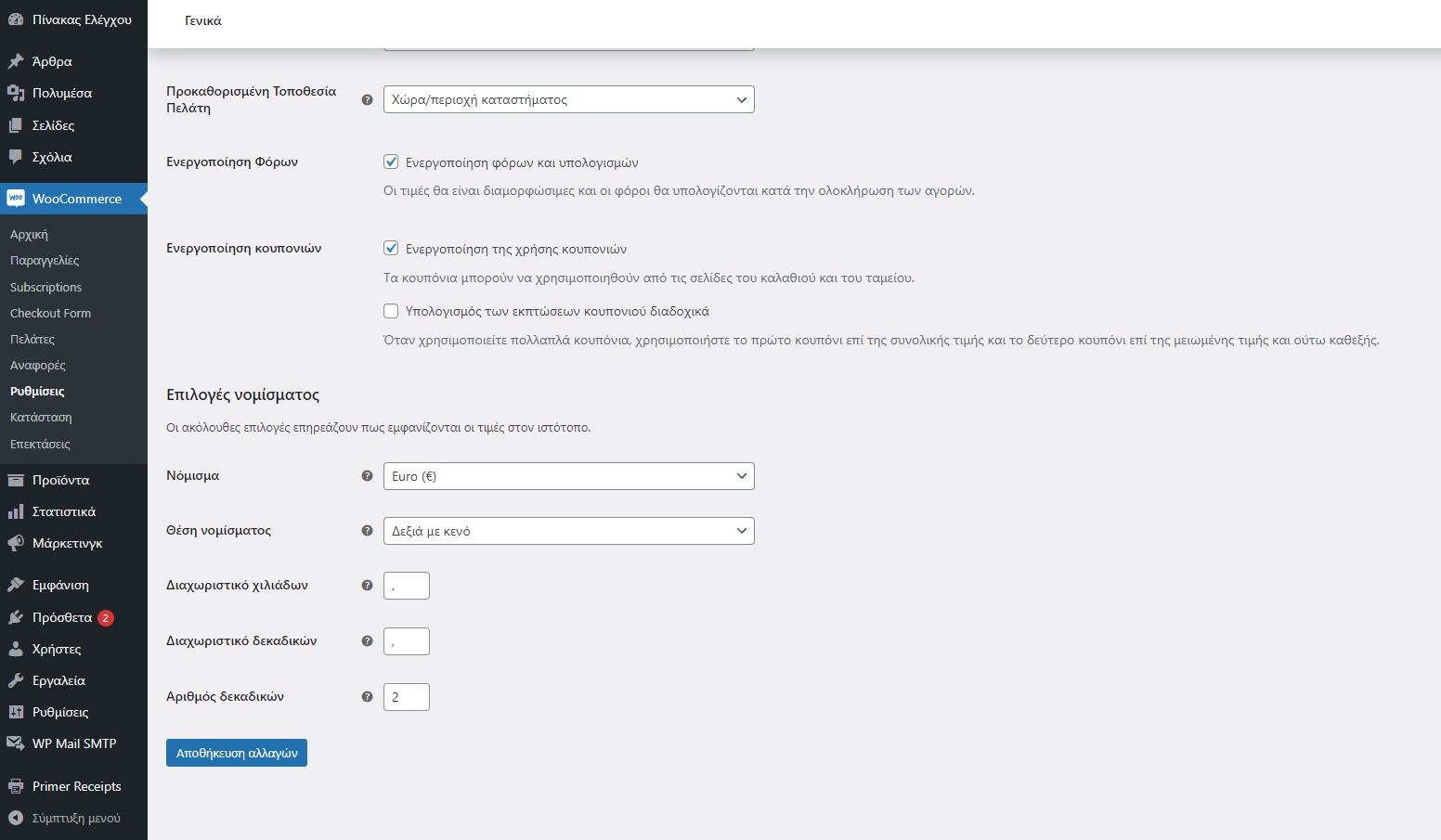
Task: Click inside the Αριθμός δεκαδικών field
Action: [x=406, y=696]
